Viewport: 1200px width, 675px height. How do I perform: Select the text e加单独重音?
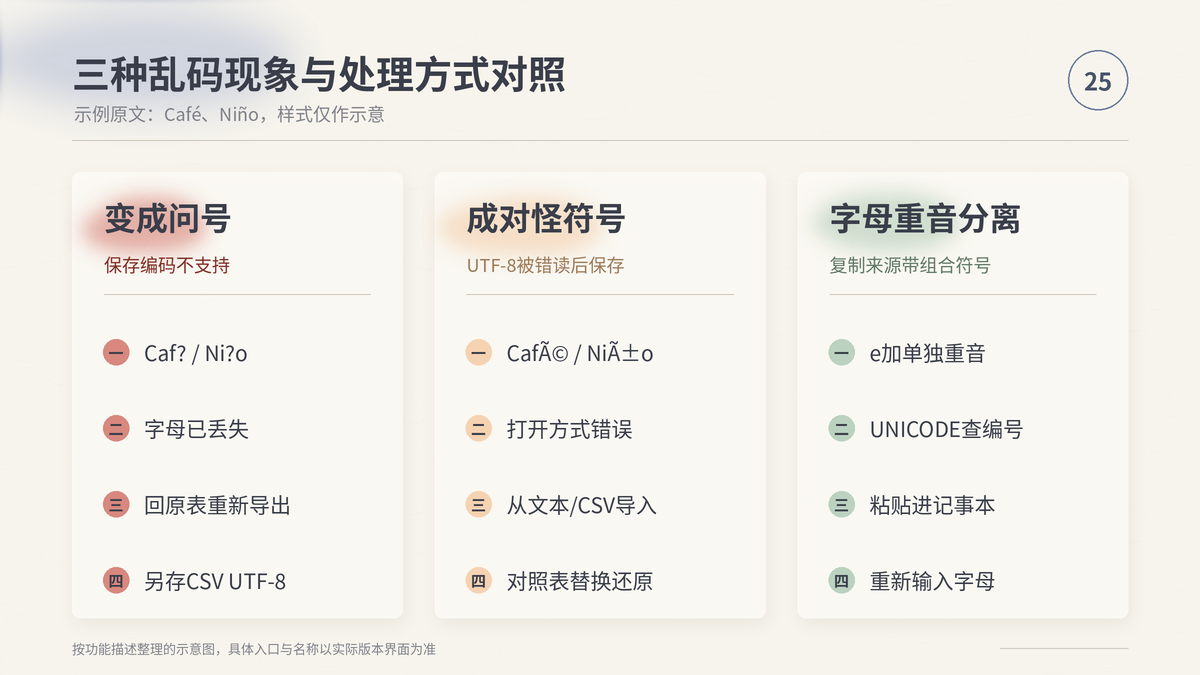point(928,353)
